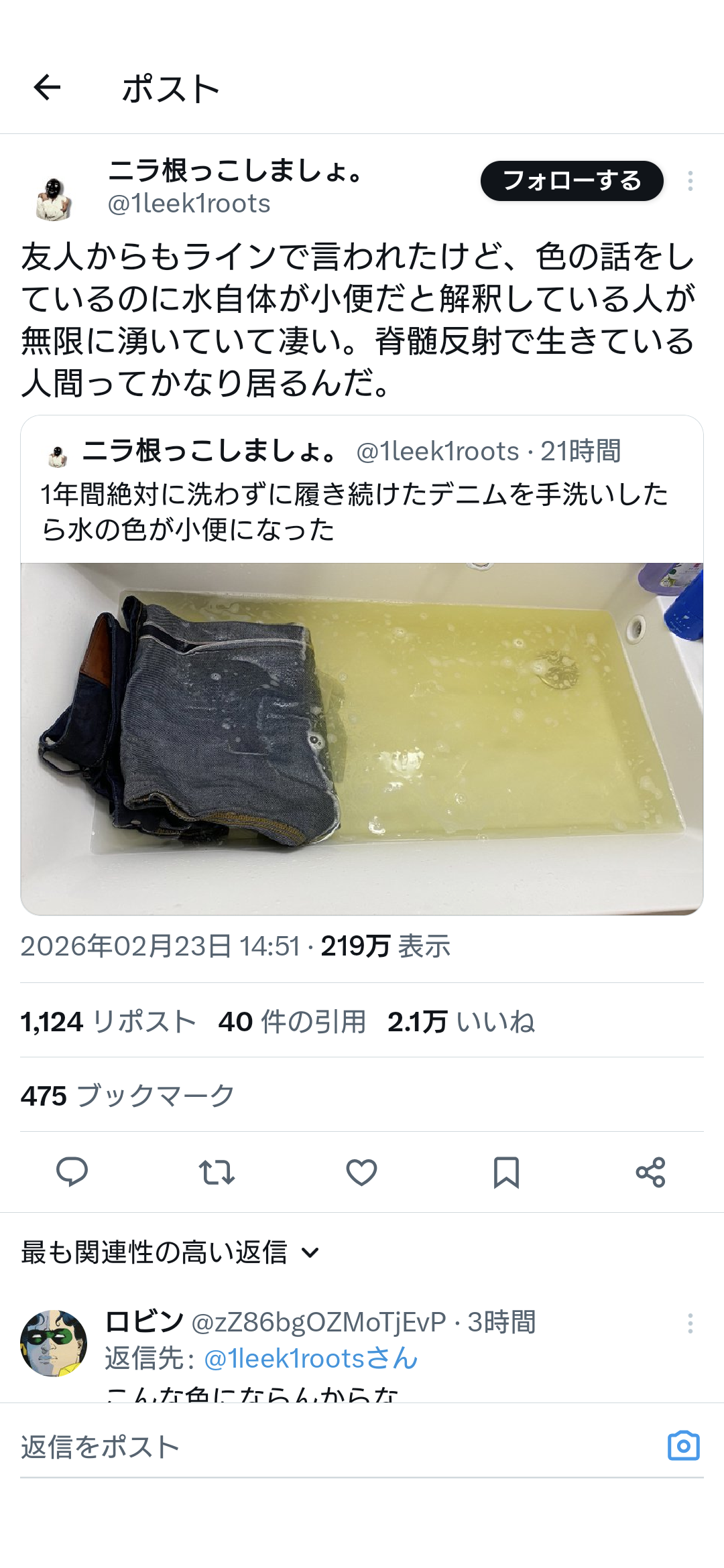Tap the reply speech bubble icon
This screenshot has width=724, height=1568.
72,1172
